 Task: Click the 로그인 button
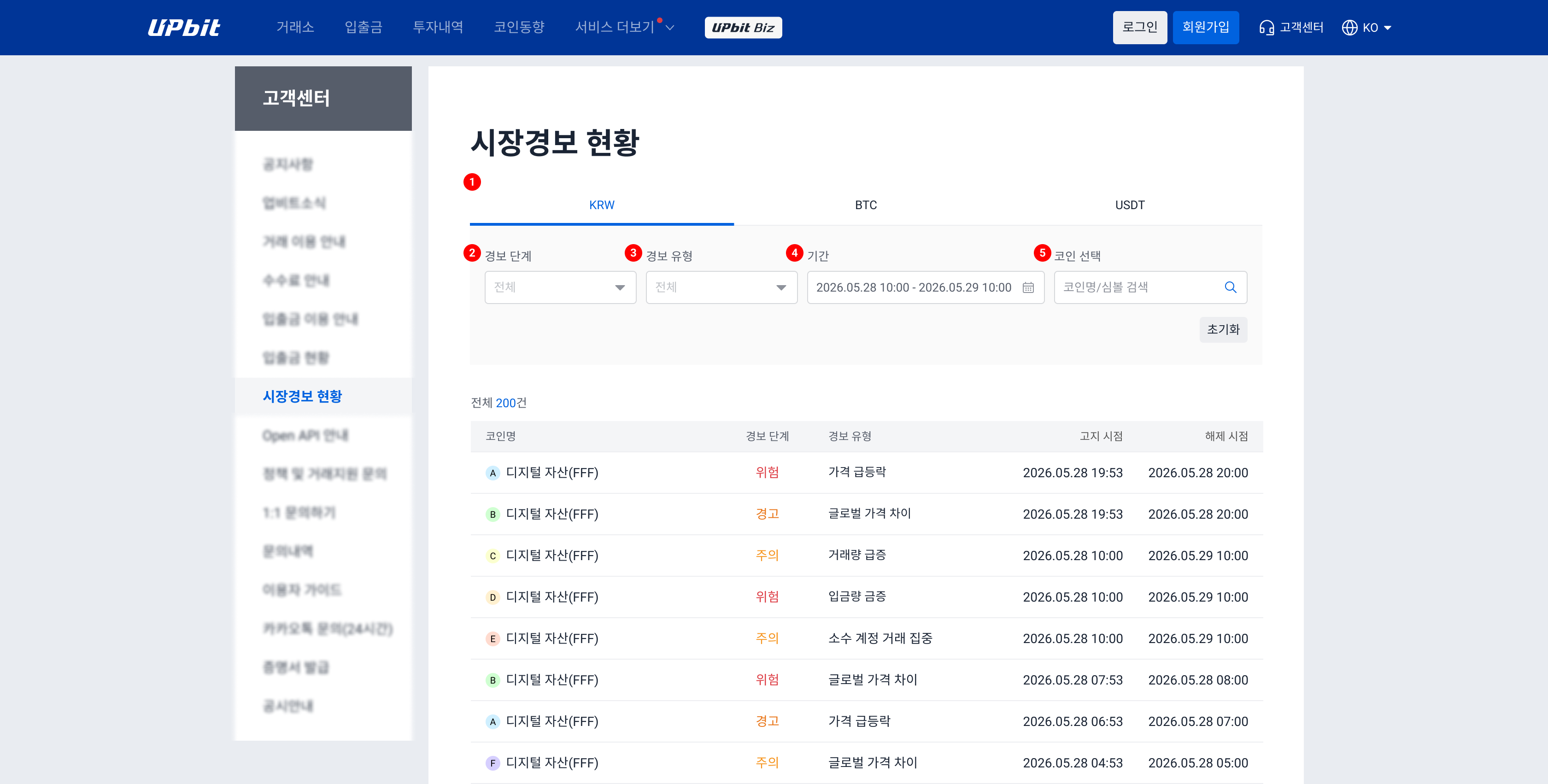(1139, 28)
